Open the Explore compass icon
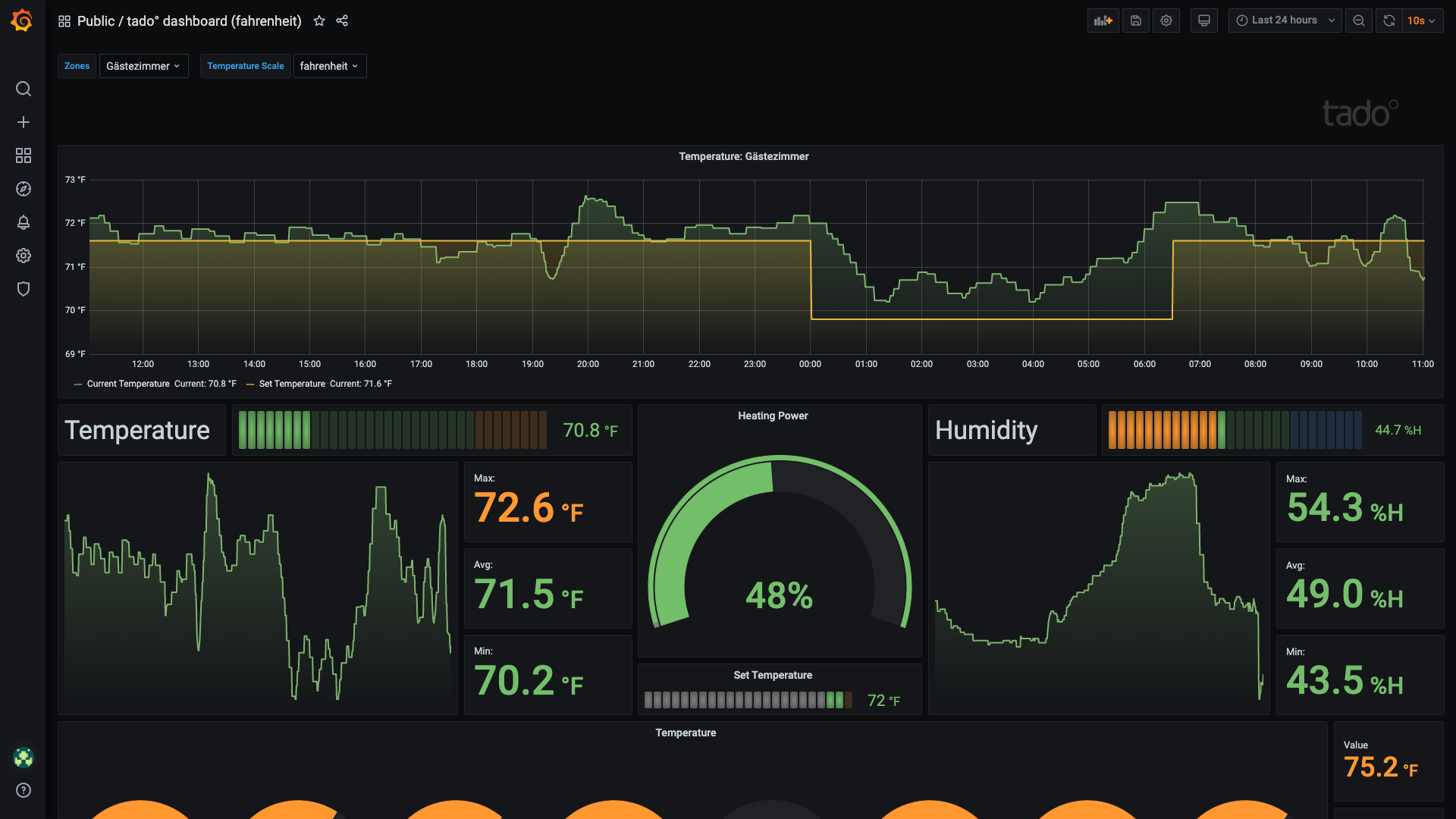 [x=24, y=189]
